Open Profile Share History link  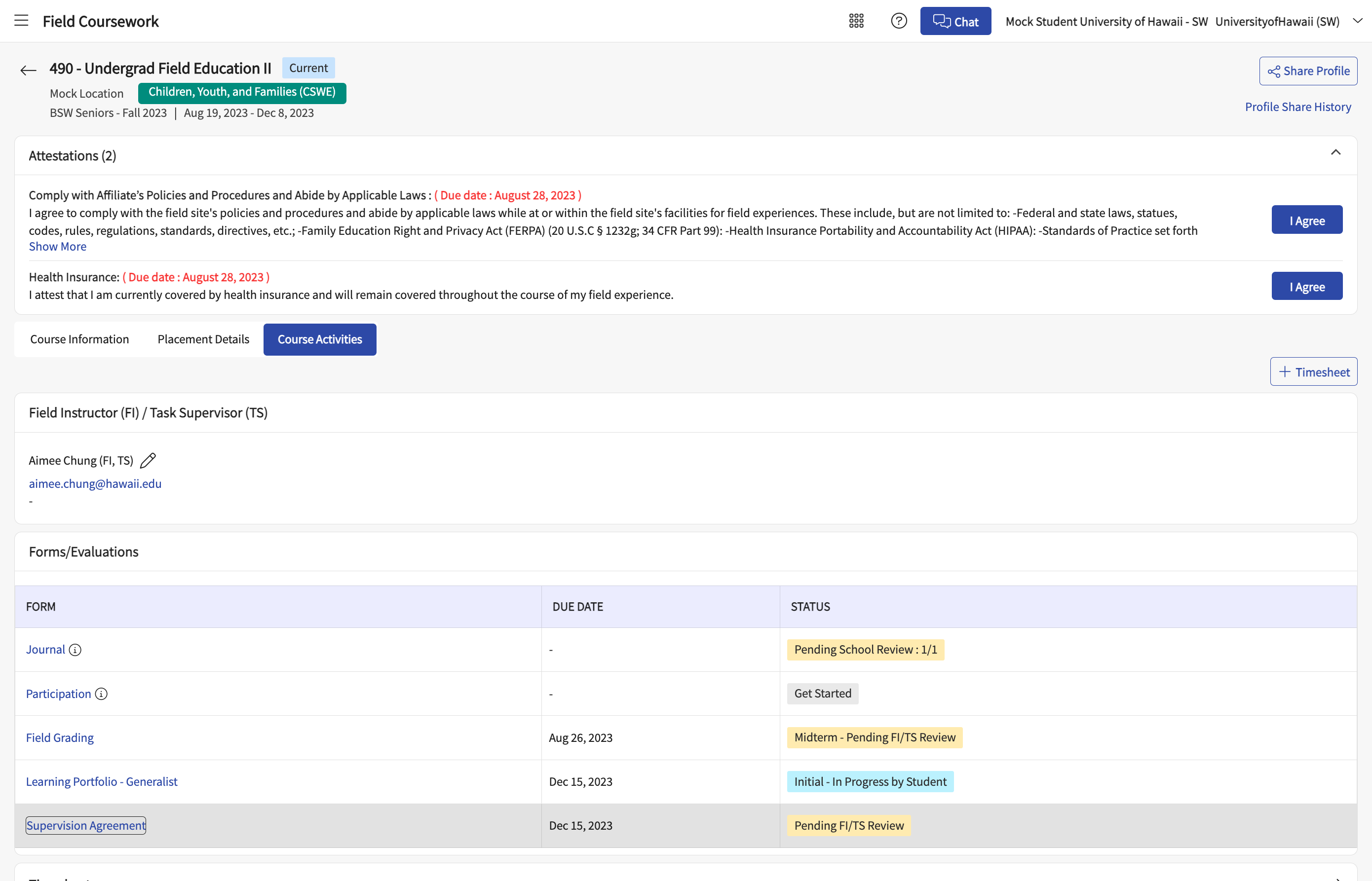(1297, 107)
